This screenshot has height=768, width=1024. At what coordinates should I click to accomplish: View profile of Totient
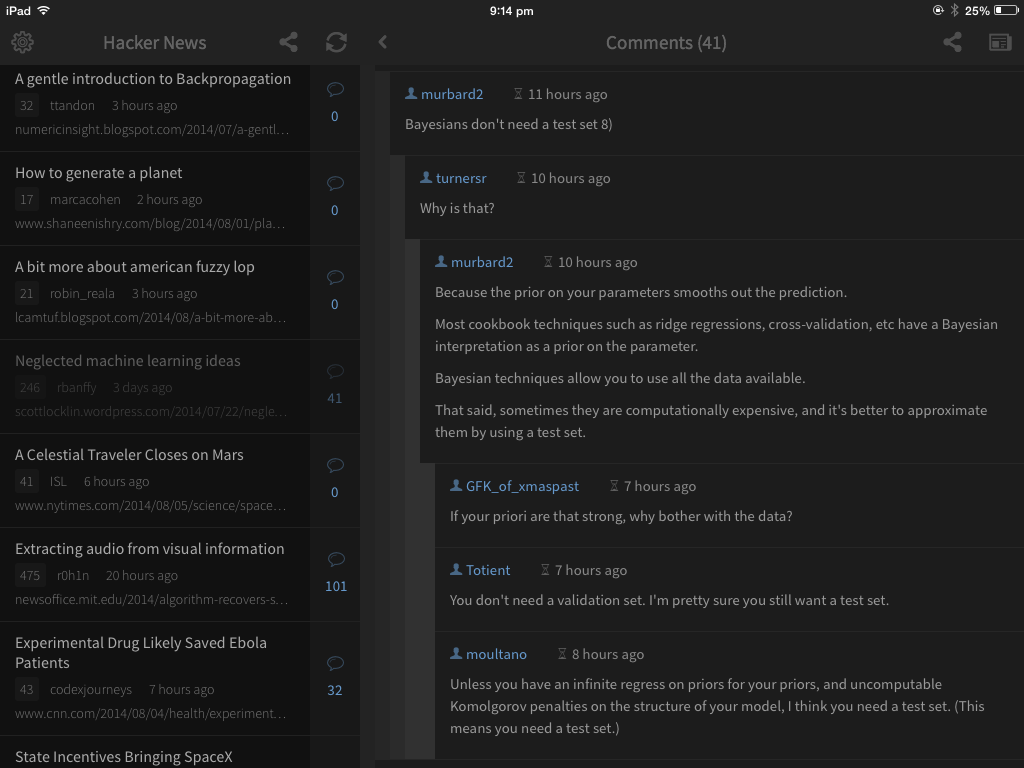(x=488, y=570)
